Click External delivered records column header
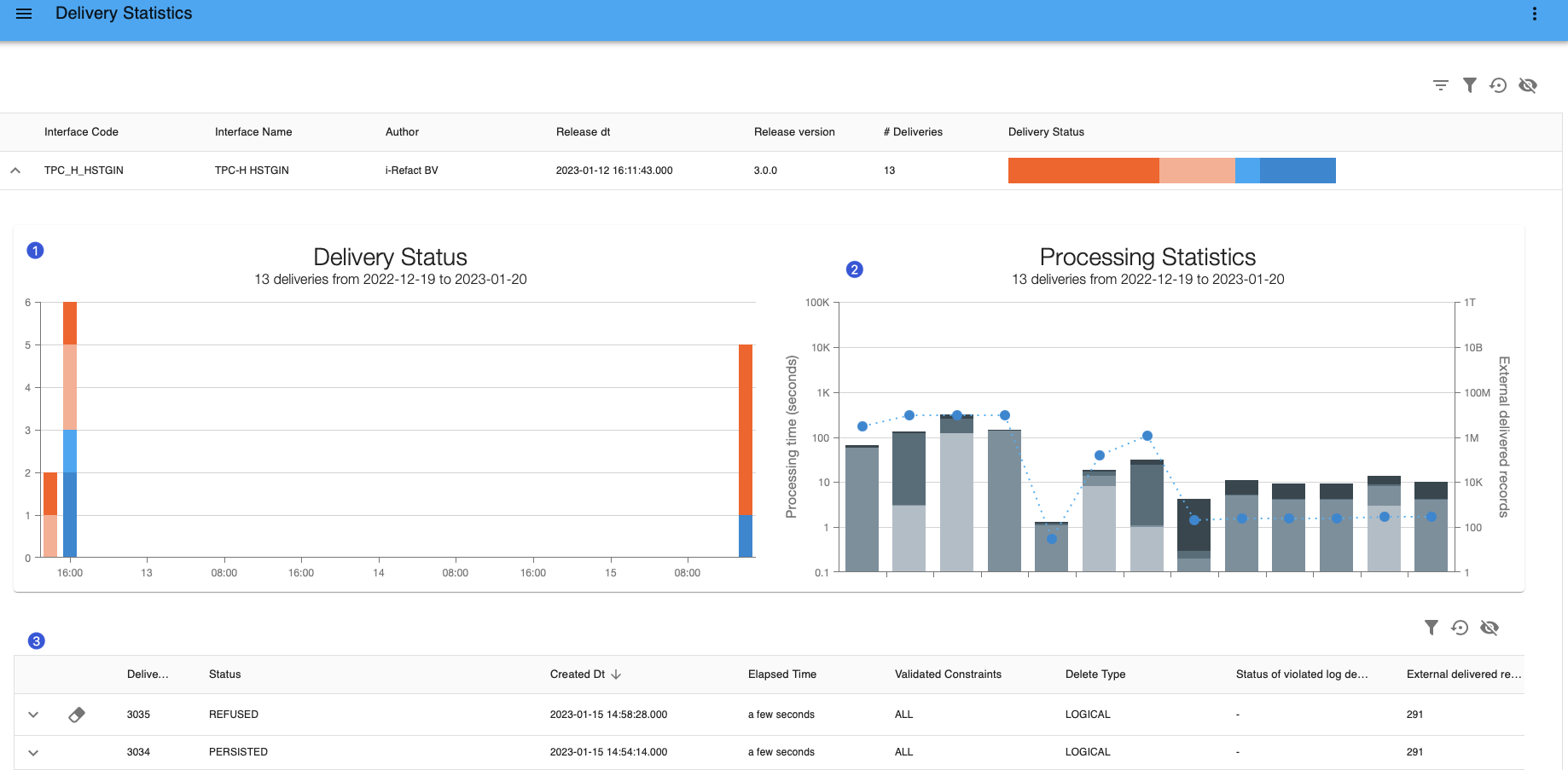This screenshot has width=1568, height=770. (1464, 674)
